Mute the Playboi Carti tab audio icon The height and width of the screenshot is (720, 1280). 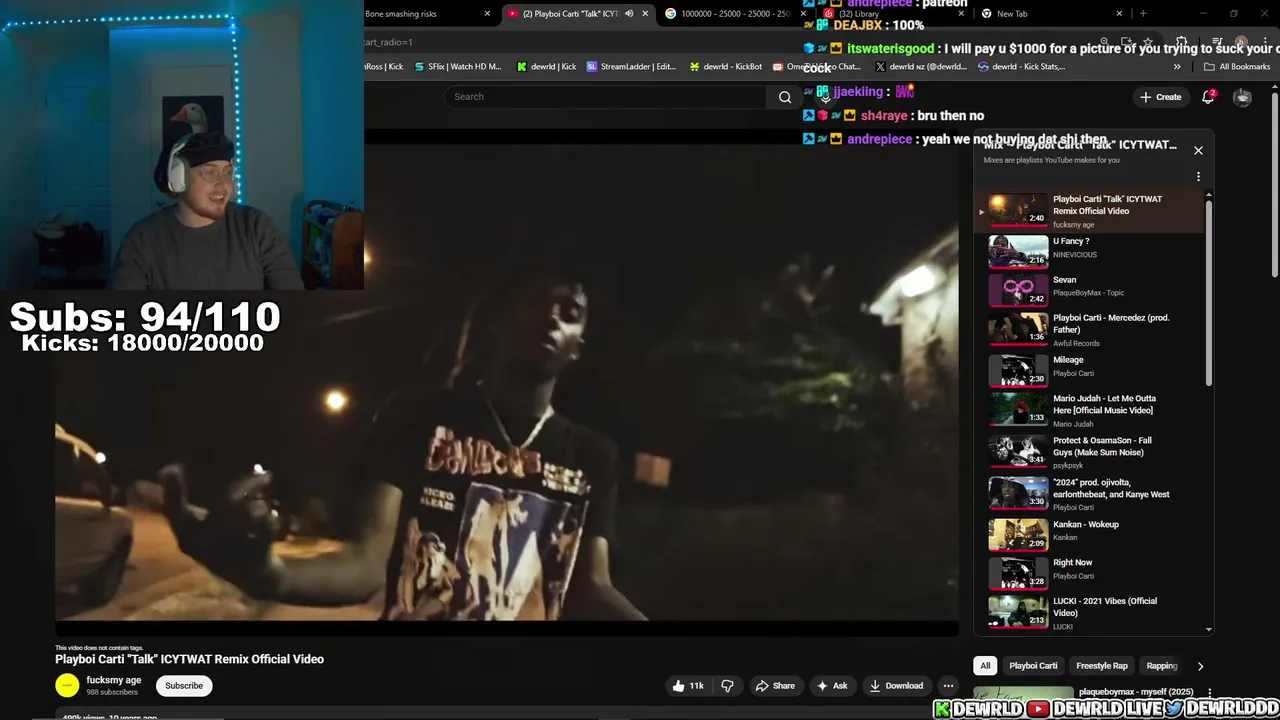[x=629, y=14]
